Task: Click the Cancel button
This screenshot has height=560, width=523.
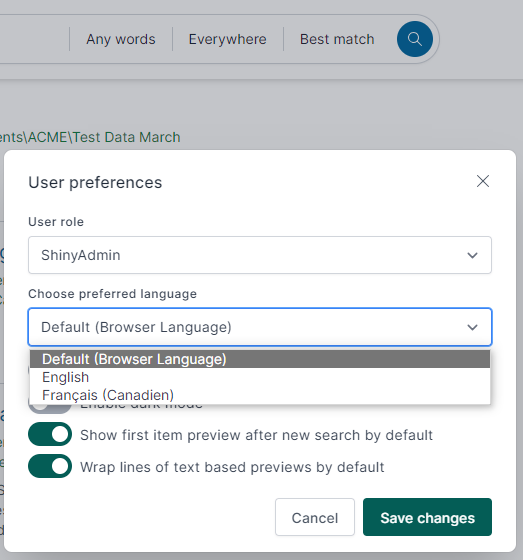Action: tap(314, 517)
